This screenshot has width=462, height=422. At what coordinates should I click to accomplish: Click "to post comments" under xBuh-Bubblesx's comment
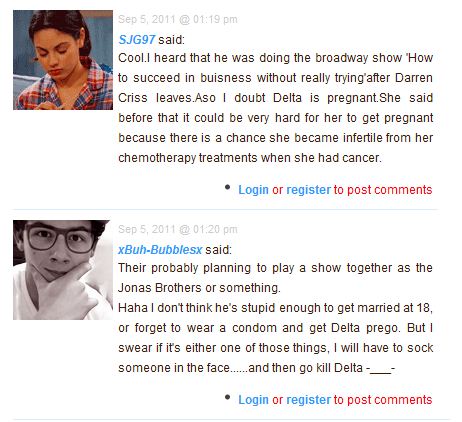383,400
